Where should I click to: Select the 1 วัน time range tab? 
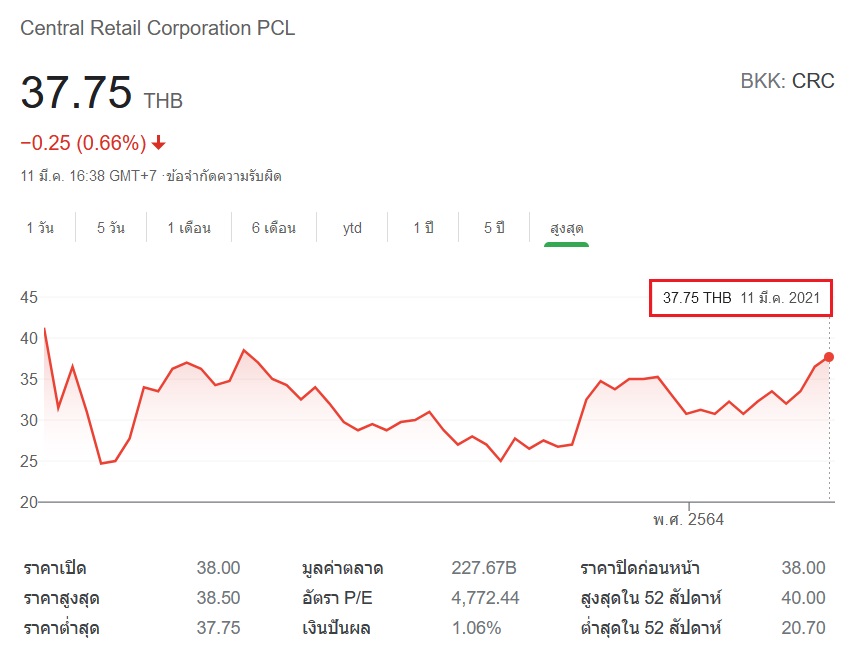pos(40,228)
